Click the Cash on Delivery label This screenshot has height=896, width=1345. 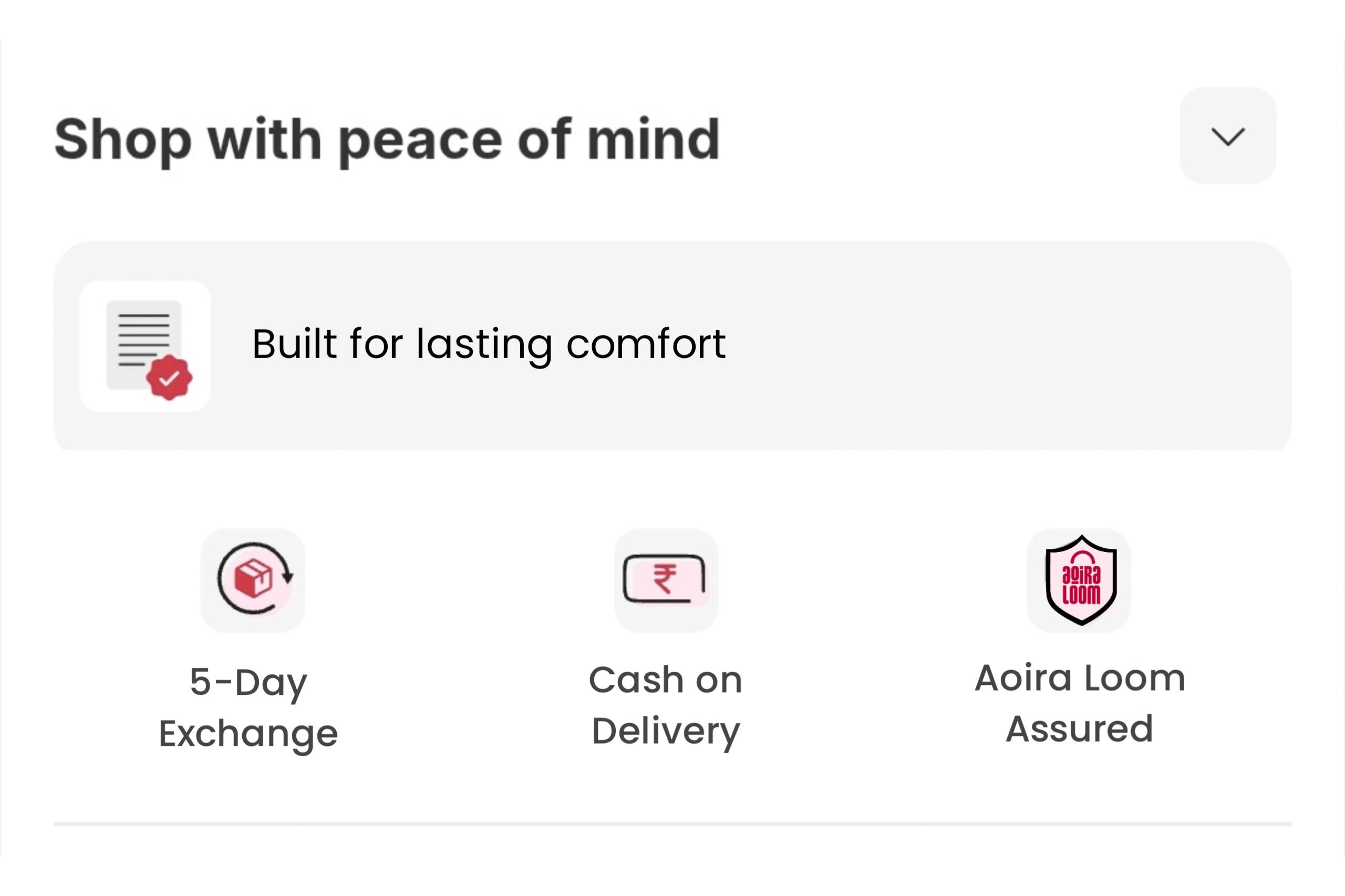click(665, 705)
